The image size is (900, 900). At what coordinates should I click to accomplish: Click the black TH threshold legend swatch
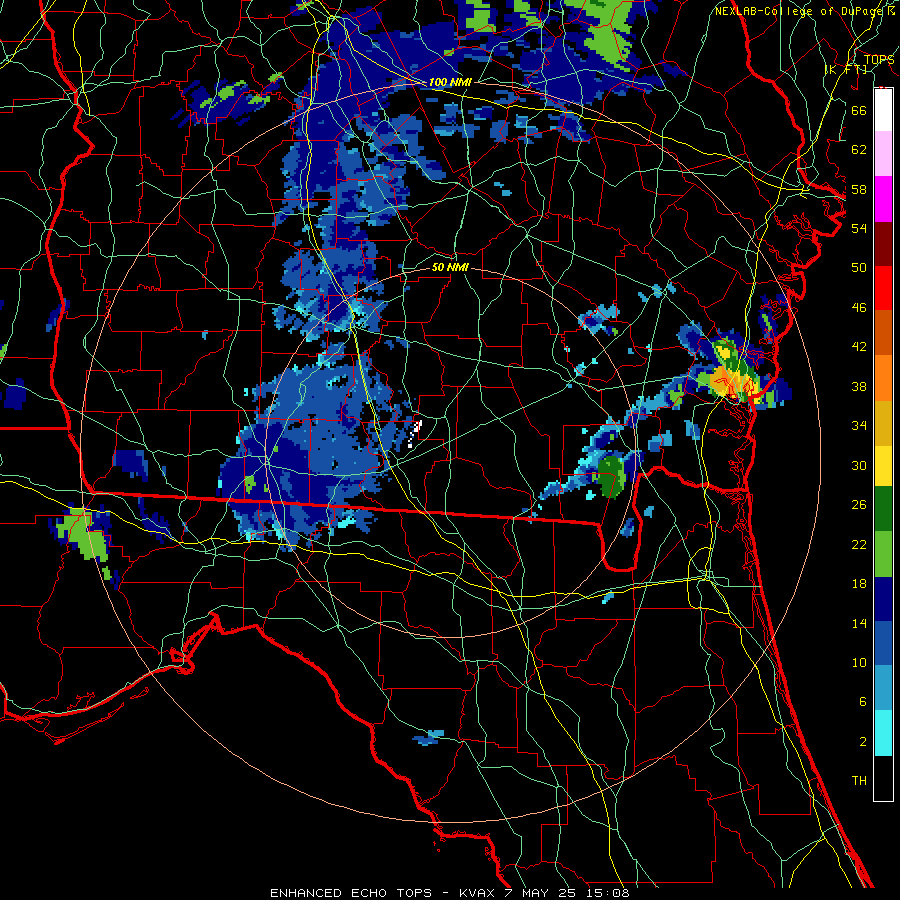pos(883,778)
